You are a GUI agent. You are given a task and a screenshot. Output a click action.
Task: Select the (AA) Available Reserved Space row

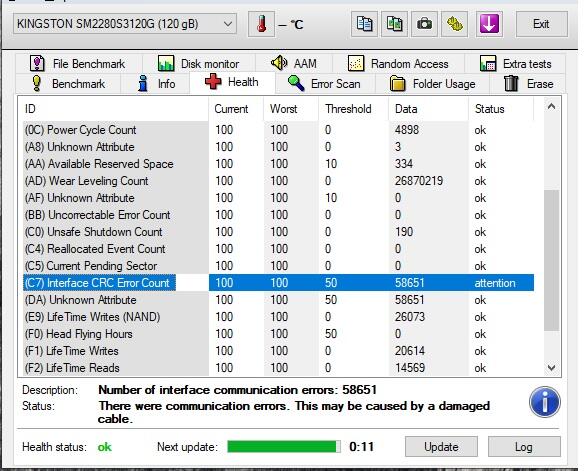[279, 164]
